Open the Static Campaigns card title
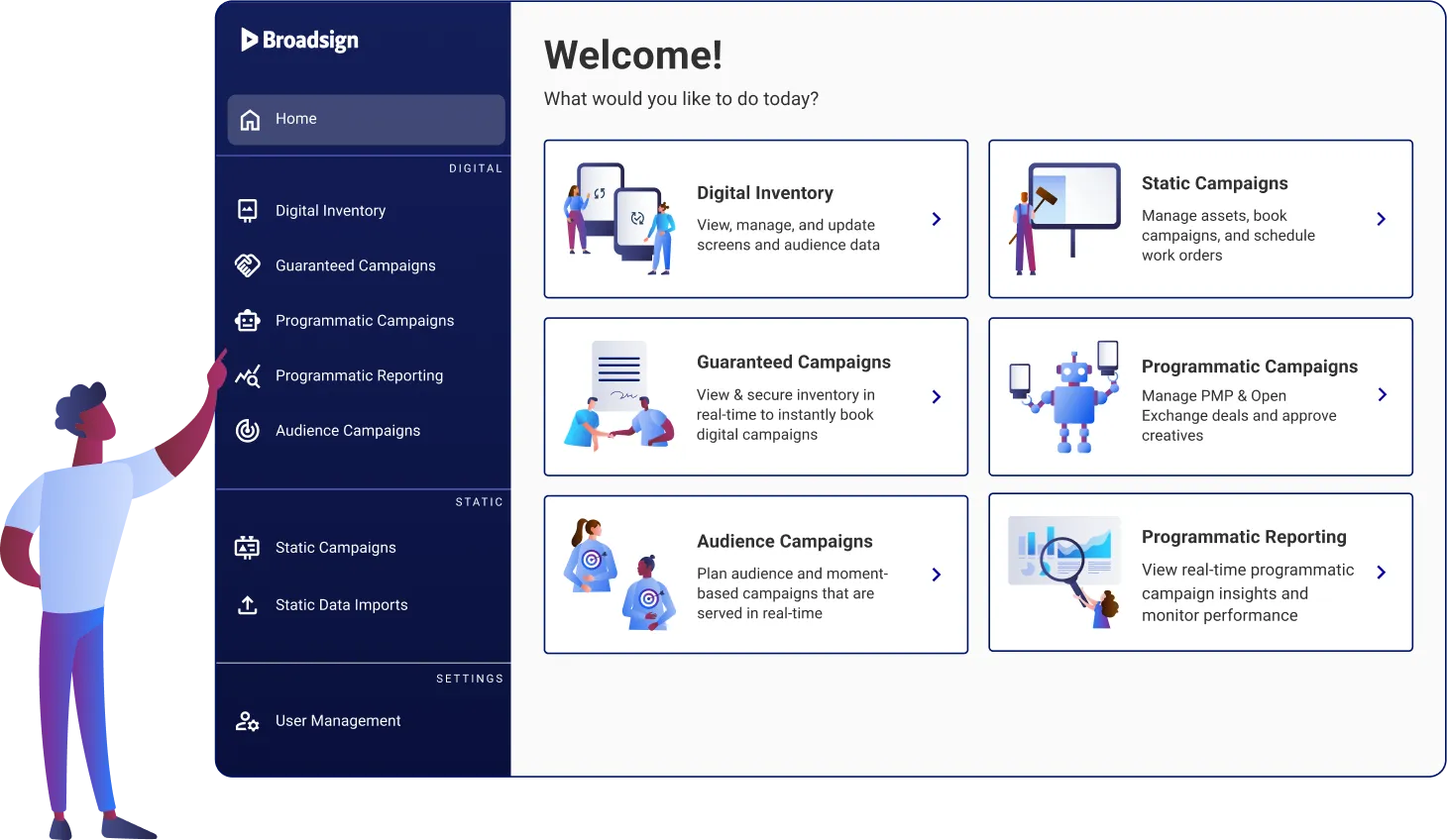The image size is (1447, 840). pos(1215,183)
